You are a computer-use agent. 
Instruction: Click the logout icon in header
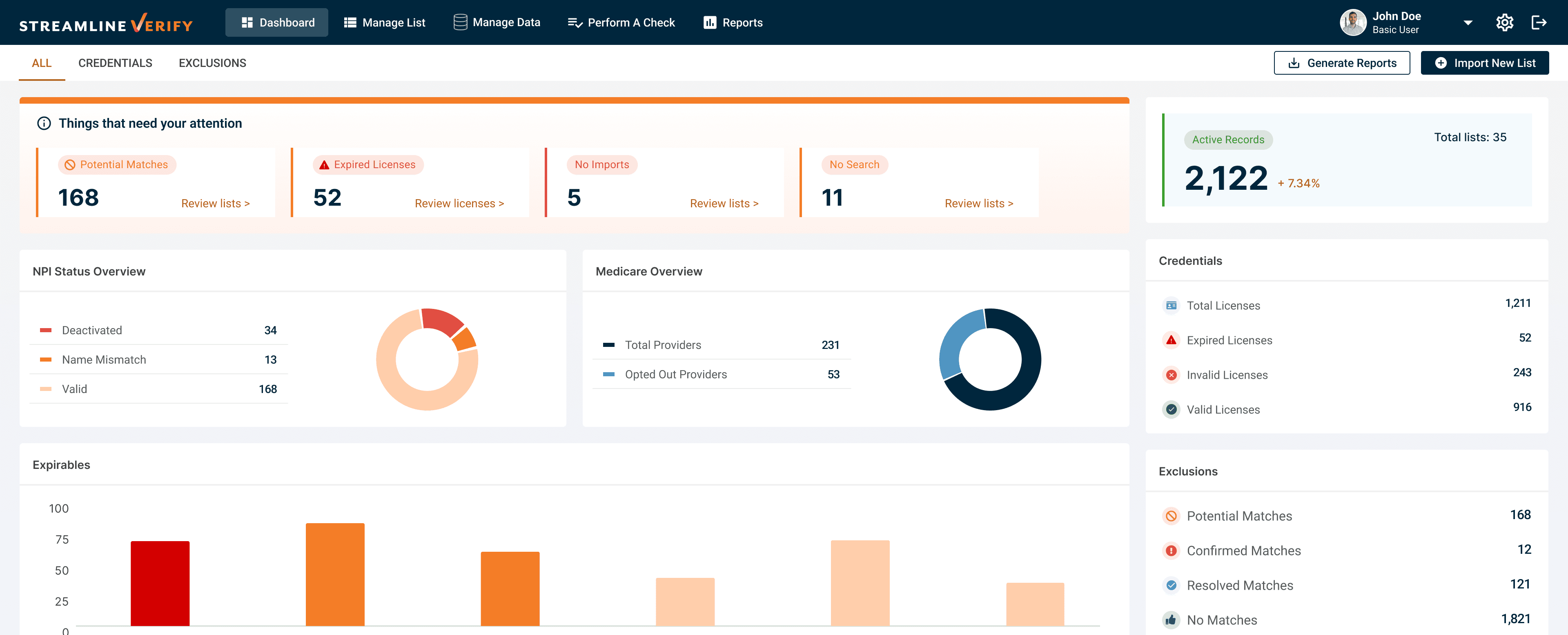[1538, 22]
